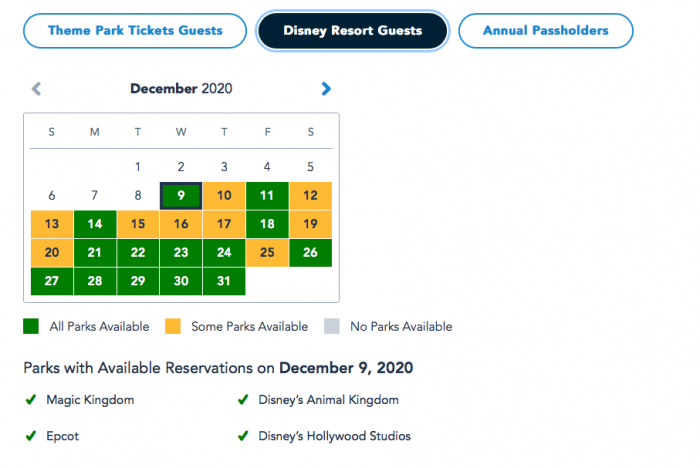
Task: Click the yellow Some Parks Available legend swatch
Action: coord(173,326)
